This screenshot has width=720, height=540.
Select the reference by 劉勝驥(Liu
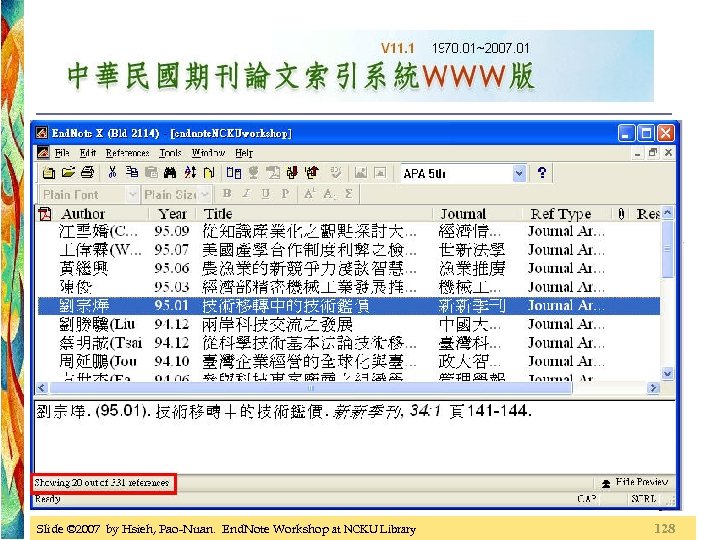pos(349,324)
